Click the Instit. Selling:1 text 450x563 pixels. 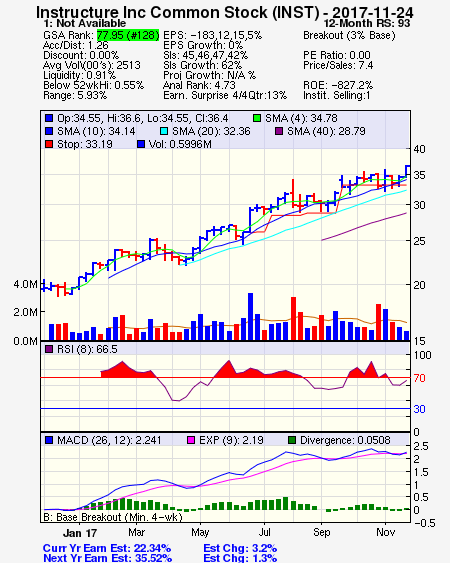[337, 96]
